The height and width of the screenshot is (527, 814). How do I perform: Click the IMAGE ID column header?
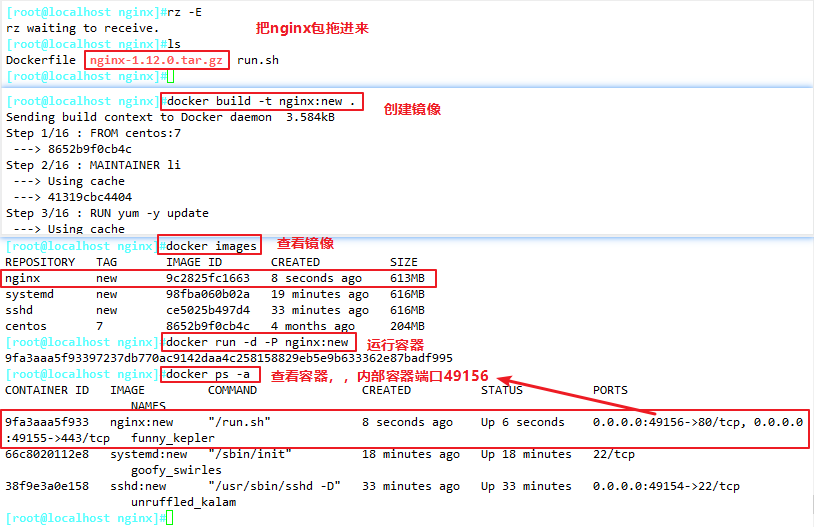coord(194,262)
